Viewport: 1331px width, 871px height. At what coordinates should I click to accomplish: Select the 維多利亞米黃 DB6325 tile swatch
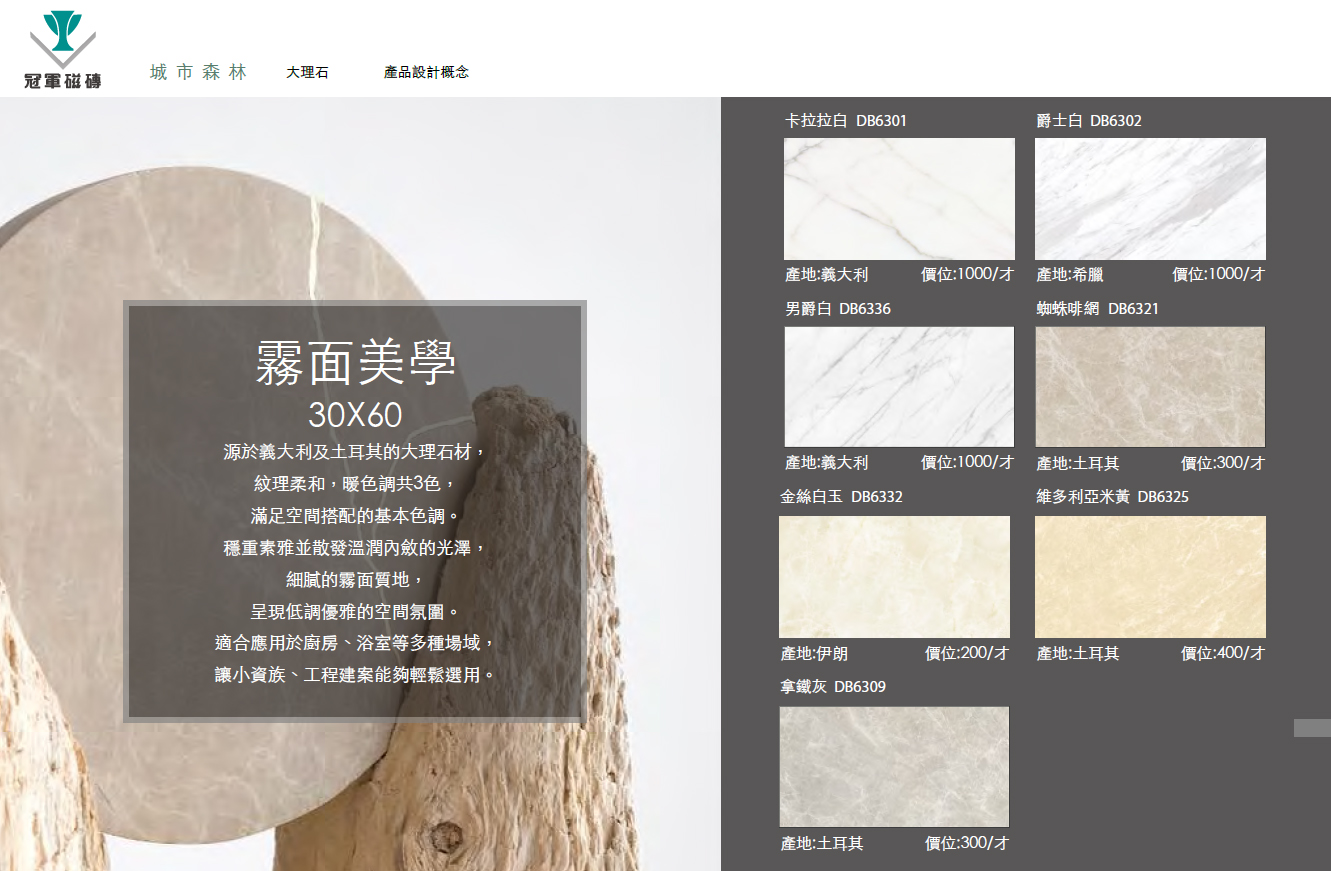(1150, 577)
